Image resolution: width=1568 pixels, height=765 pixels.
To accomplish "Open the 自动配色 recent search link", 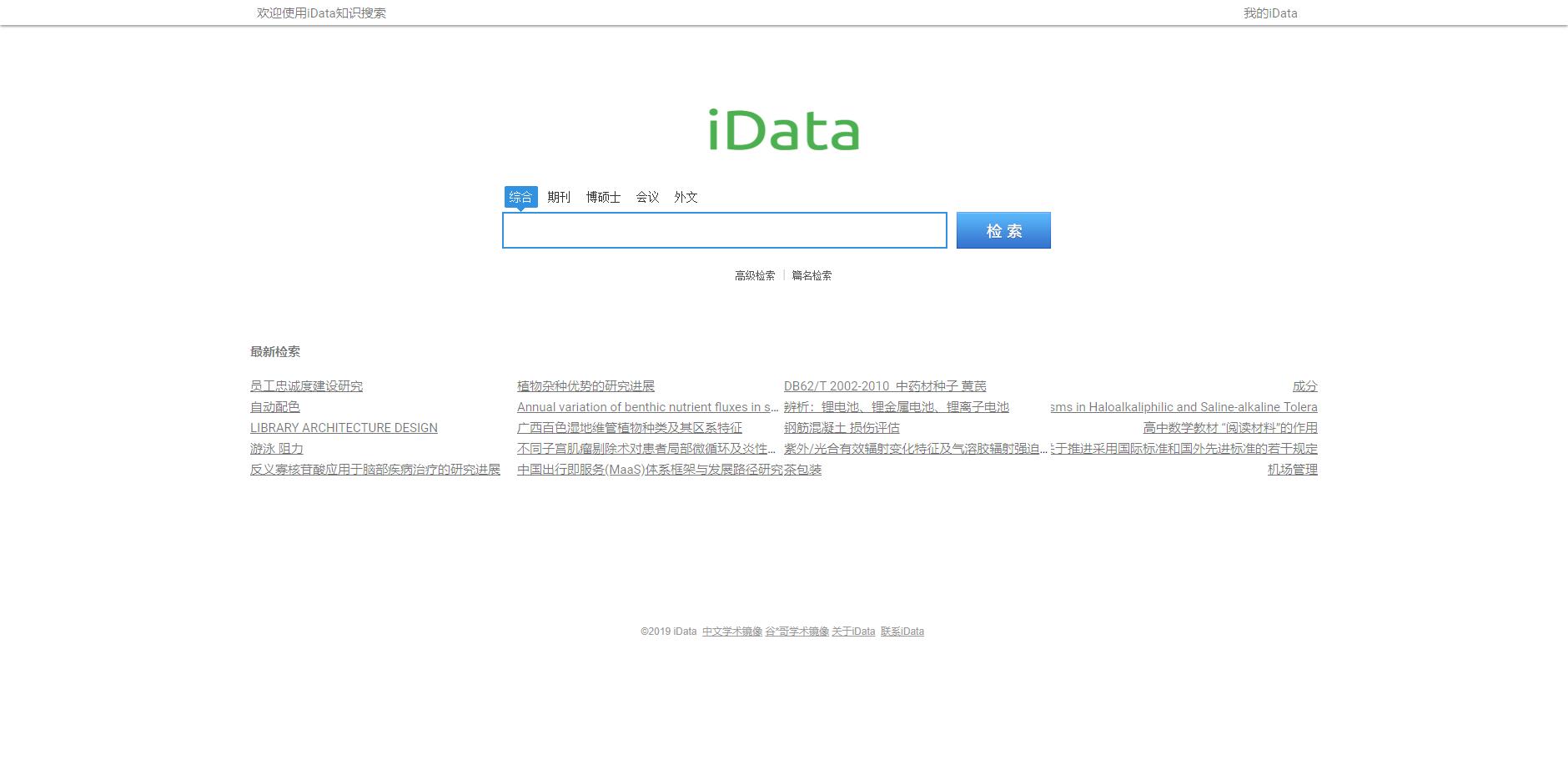I will pyautogui.click(x=274, y=407).
